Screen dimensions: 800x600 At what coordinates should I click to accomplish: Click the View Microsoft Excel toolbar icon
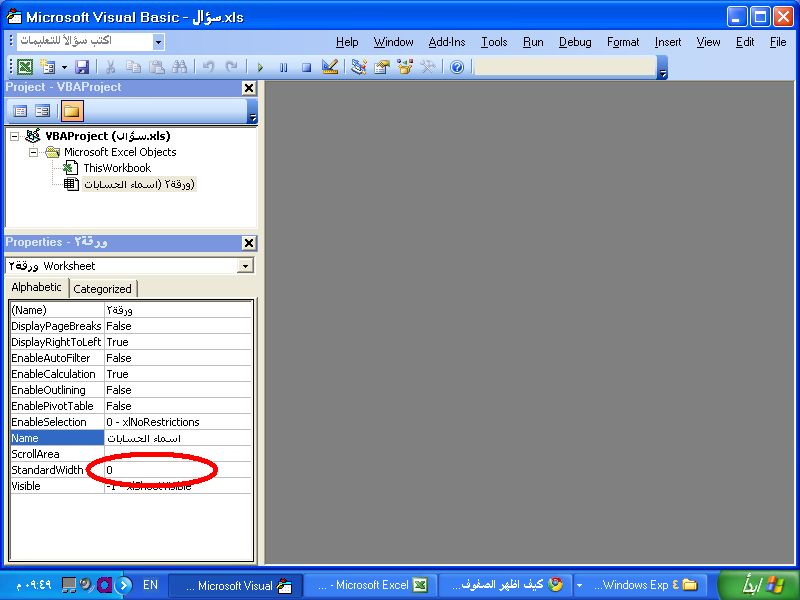pos(24,67)
